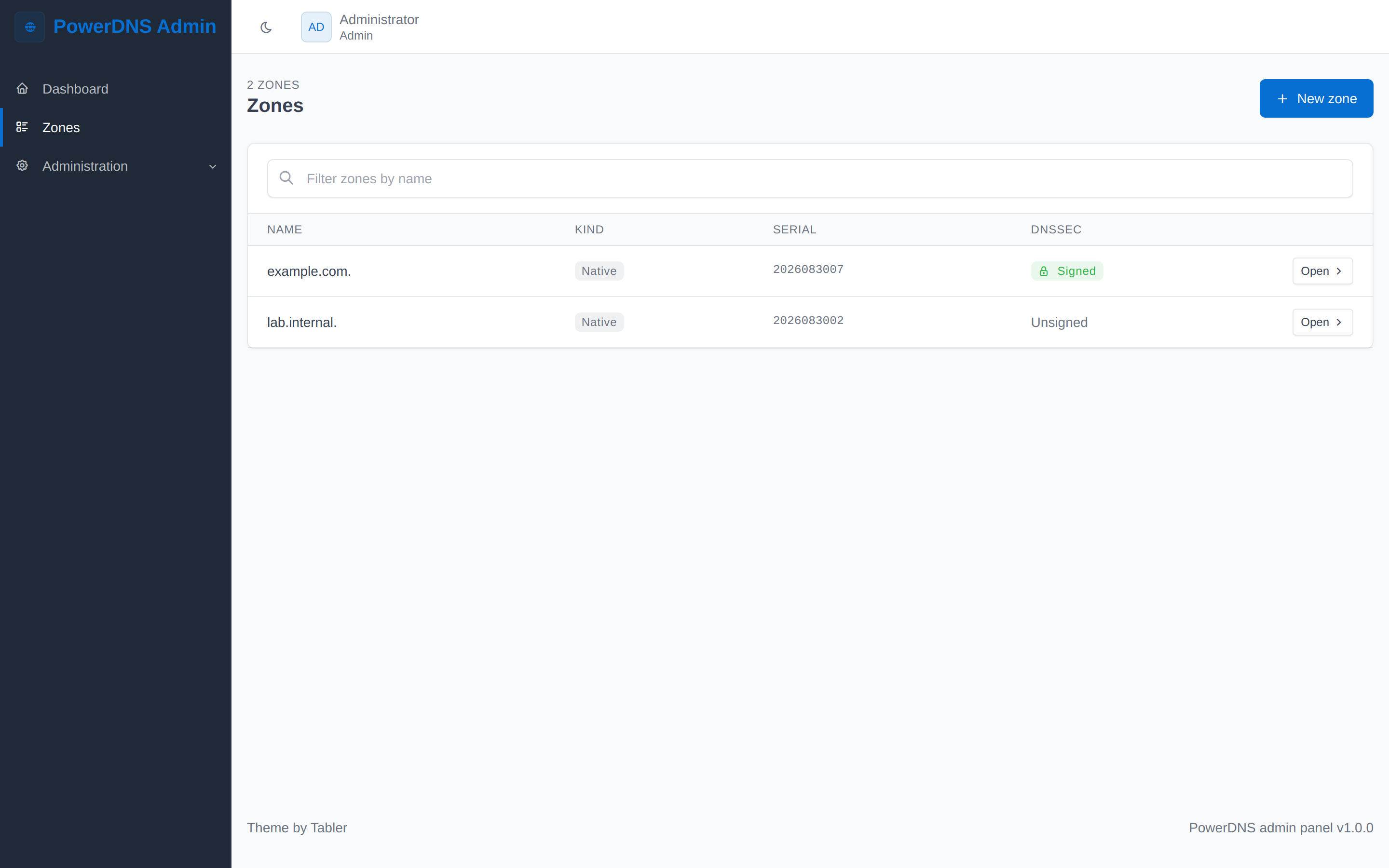Open the example.com. zone
The width and height of the screenshot is (1389, 868).
(x=1322, y=271)
